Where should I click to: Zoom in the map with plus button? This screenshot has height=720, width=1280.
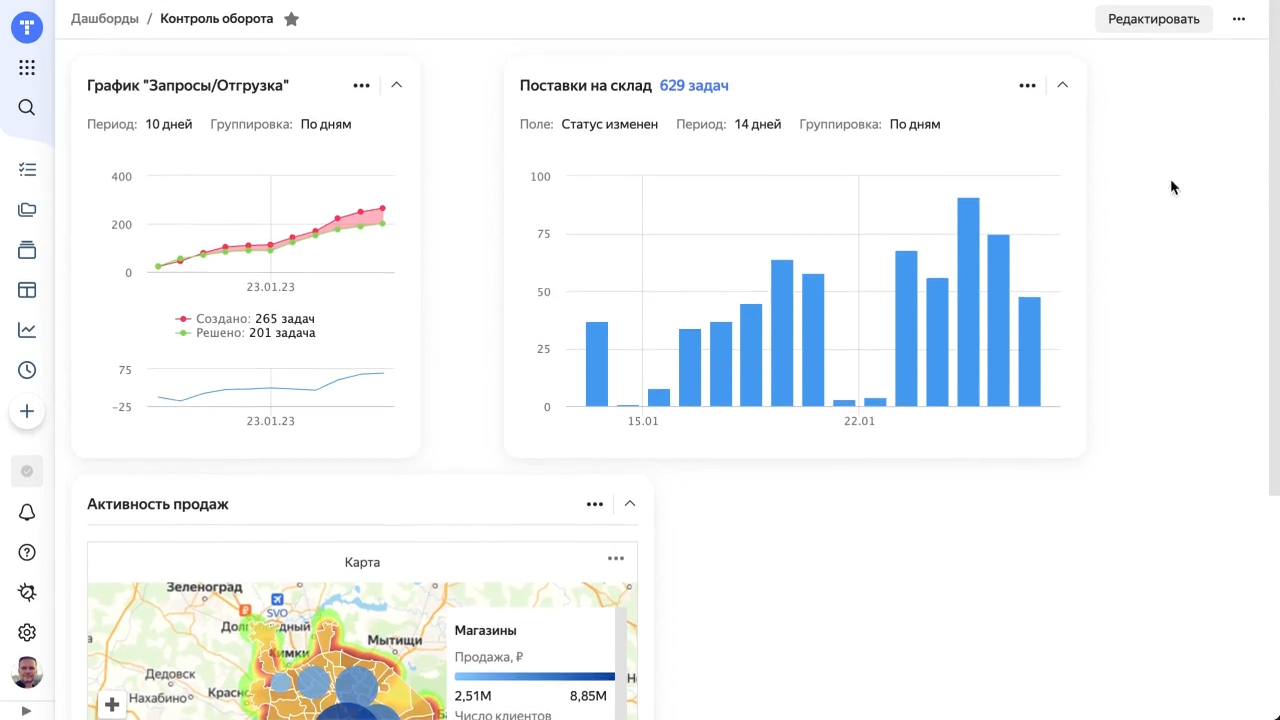tap(112, 705)
